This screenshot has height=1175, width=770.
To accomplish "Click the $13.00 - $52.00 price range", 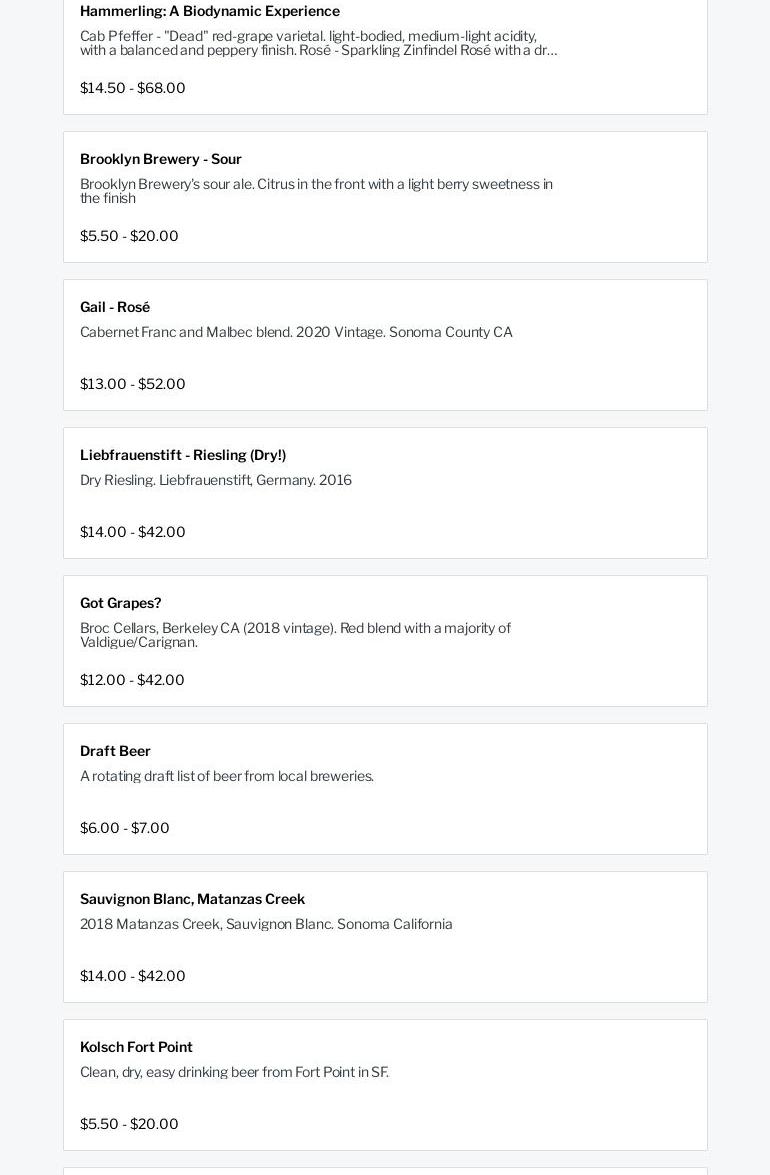I will (132, 384).
